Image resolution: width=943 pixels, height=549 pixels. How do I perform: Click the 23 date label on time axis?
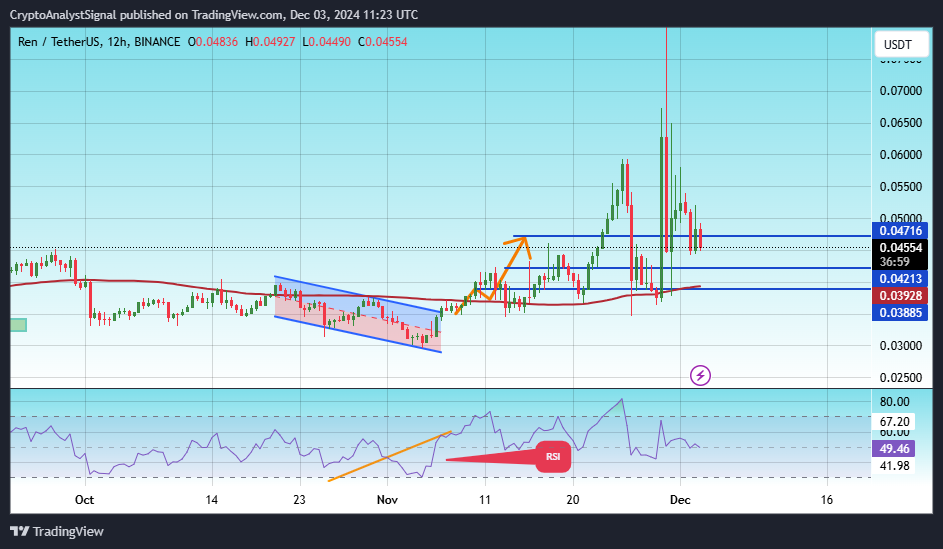coord(299,500)
